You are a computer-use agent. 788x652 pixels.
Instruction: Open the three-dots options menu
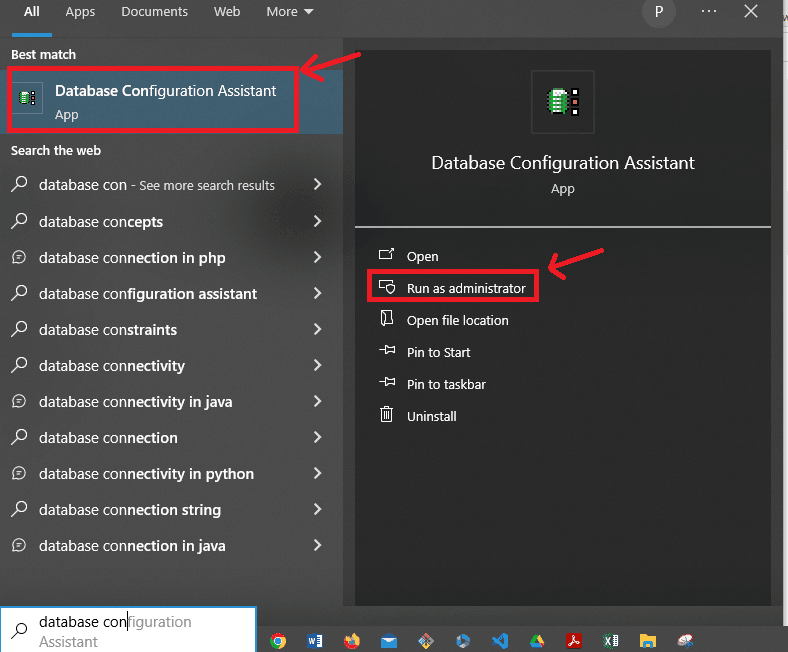[709, 12]
